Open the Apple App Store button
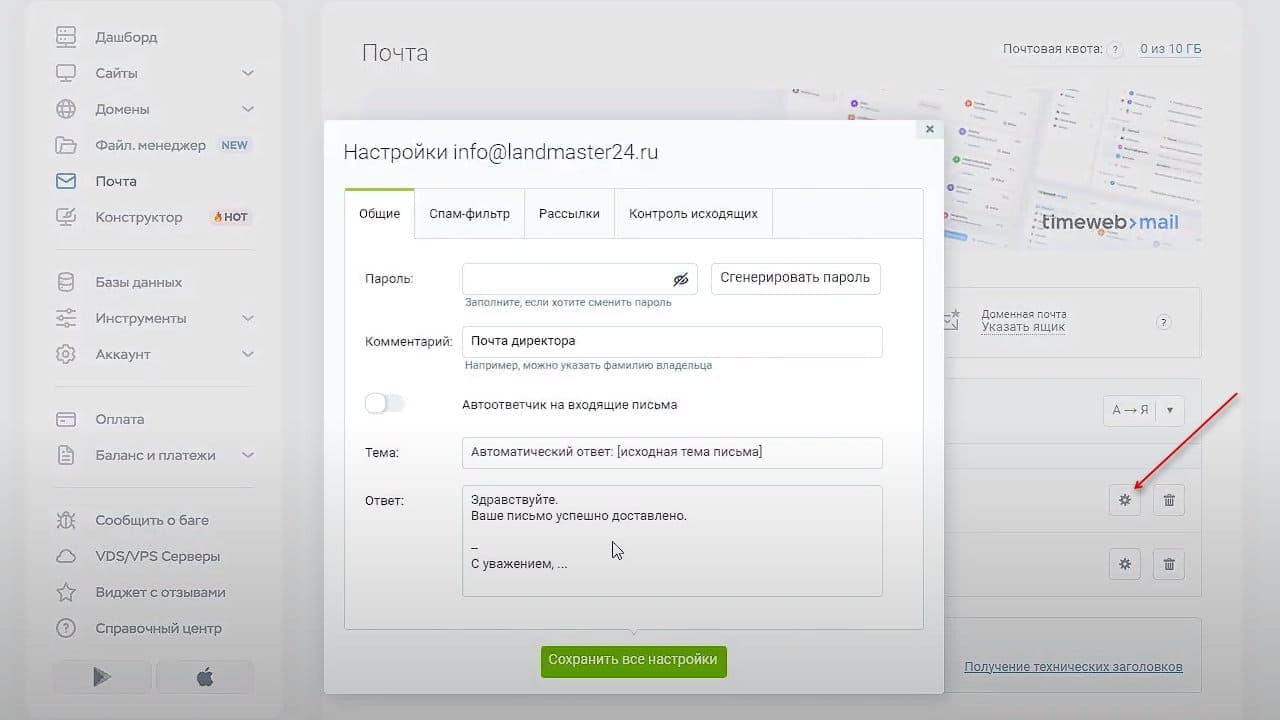Screen dimensions: 1280x720 [x=205, y=677]
